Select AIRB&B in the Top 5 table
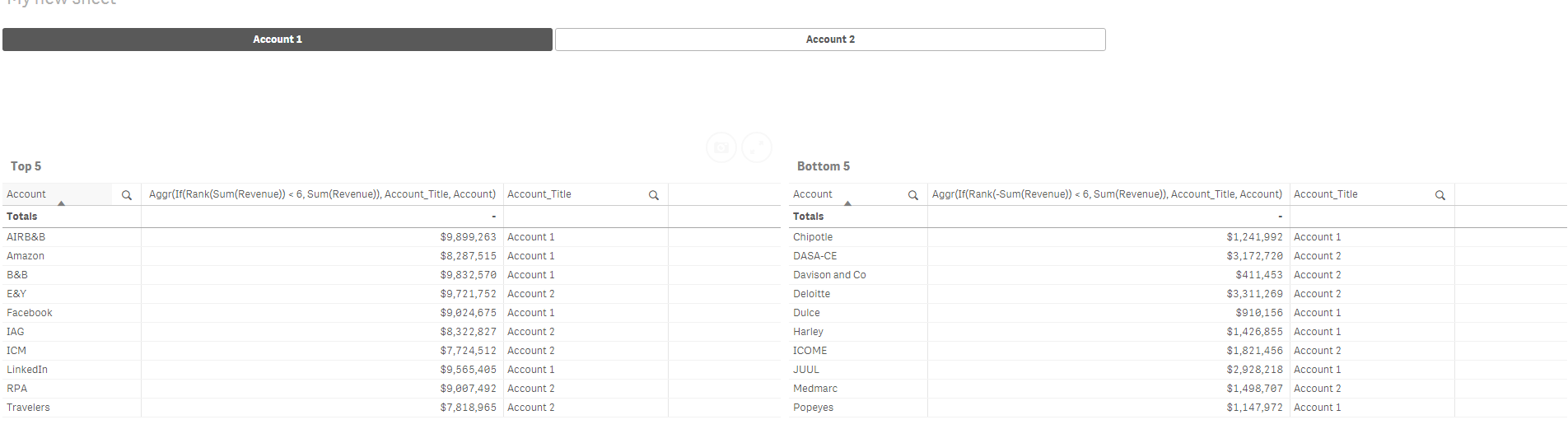This screenshot has width=1568, height=429. pos(26,237)
